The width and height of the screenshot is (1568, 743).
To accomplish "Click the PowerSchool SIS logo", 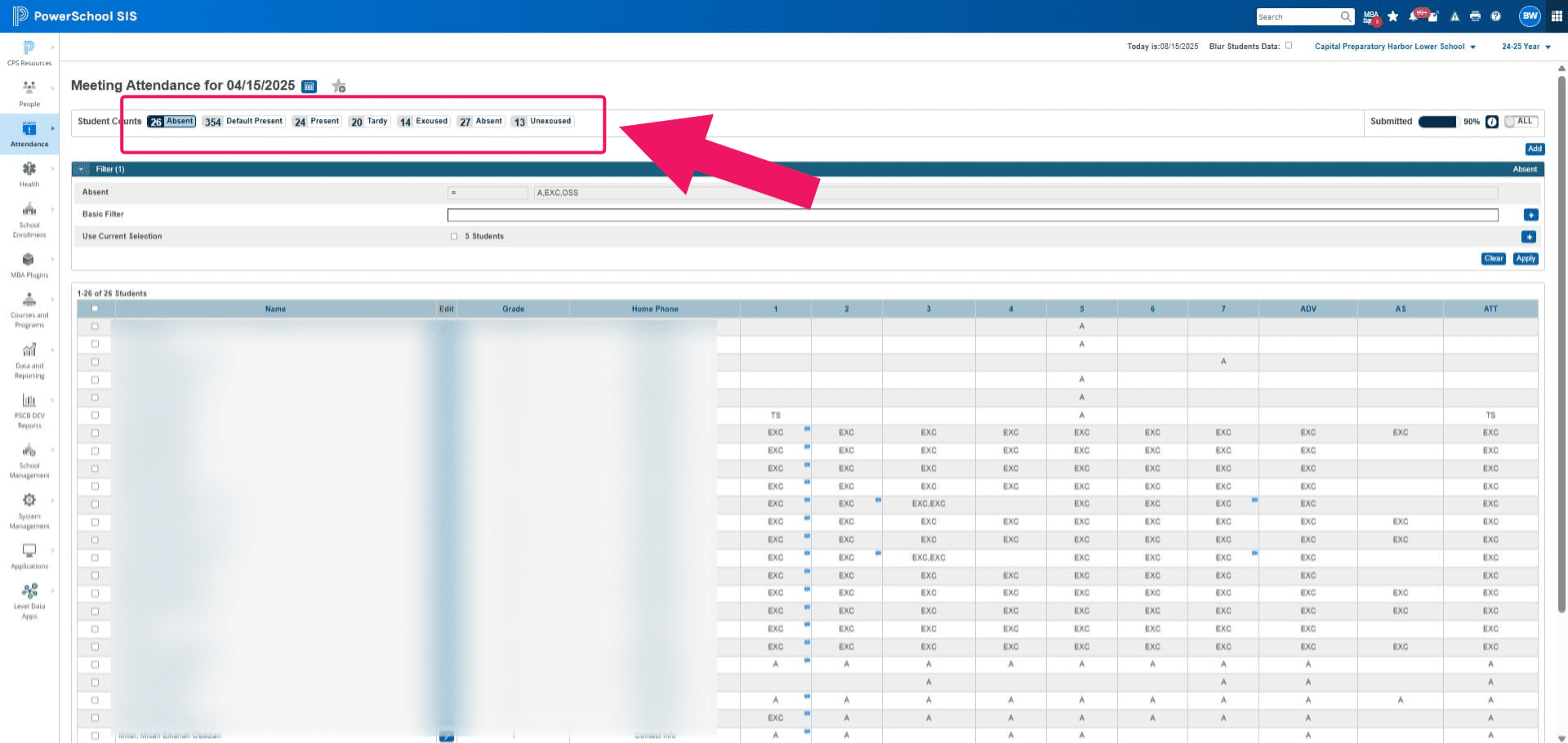I will point(74,16).
